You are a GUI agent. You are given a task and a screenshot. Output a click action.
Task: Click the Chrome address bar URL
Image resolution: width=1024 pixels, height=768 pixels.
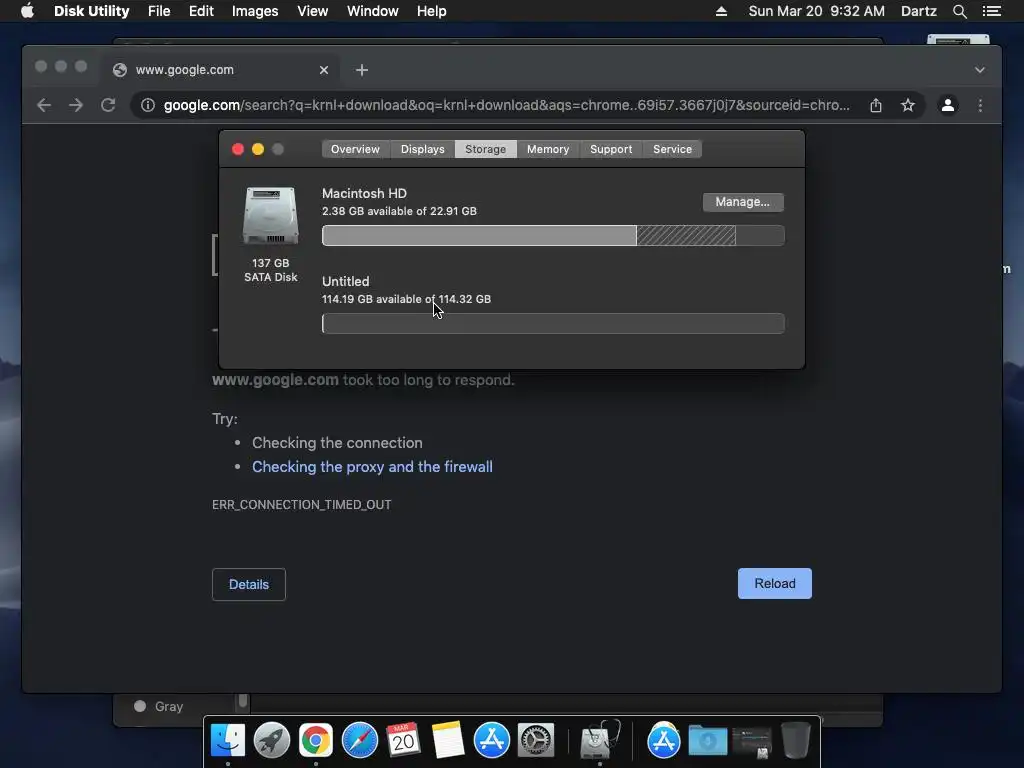(x=507, y=105)
